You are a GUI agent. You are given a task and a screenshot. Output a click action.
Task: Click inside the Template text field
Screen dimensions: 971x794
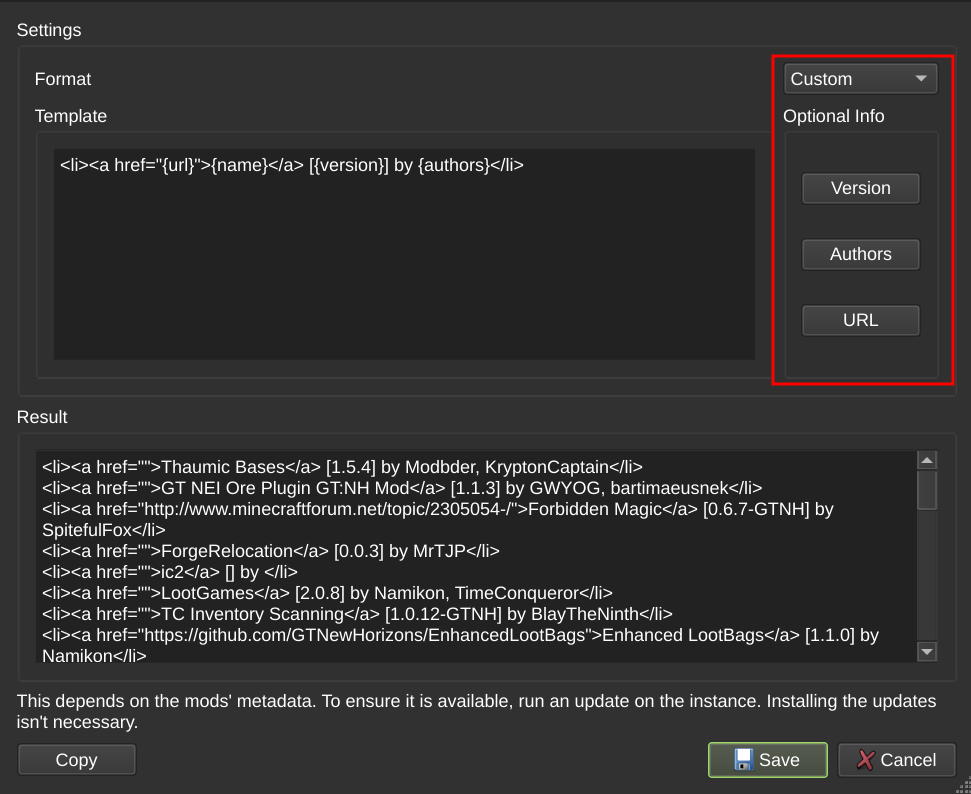400,250
